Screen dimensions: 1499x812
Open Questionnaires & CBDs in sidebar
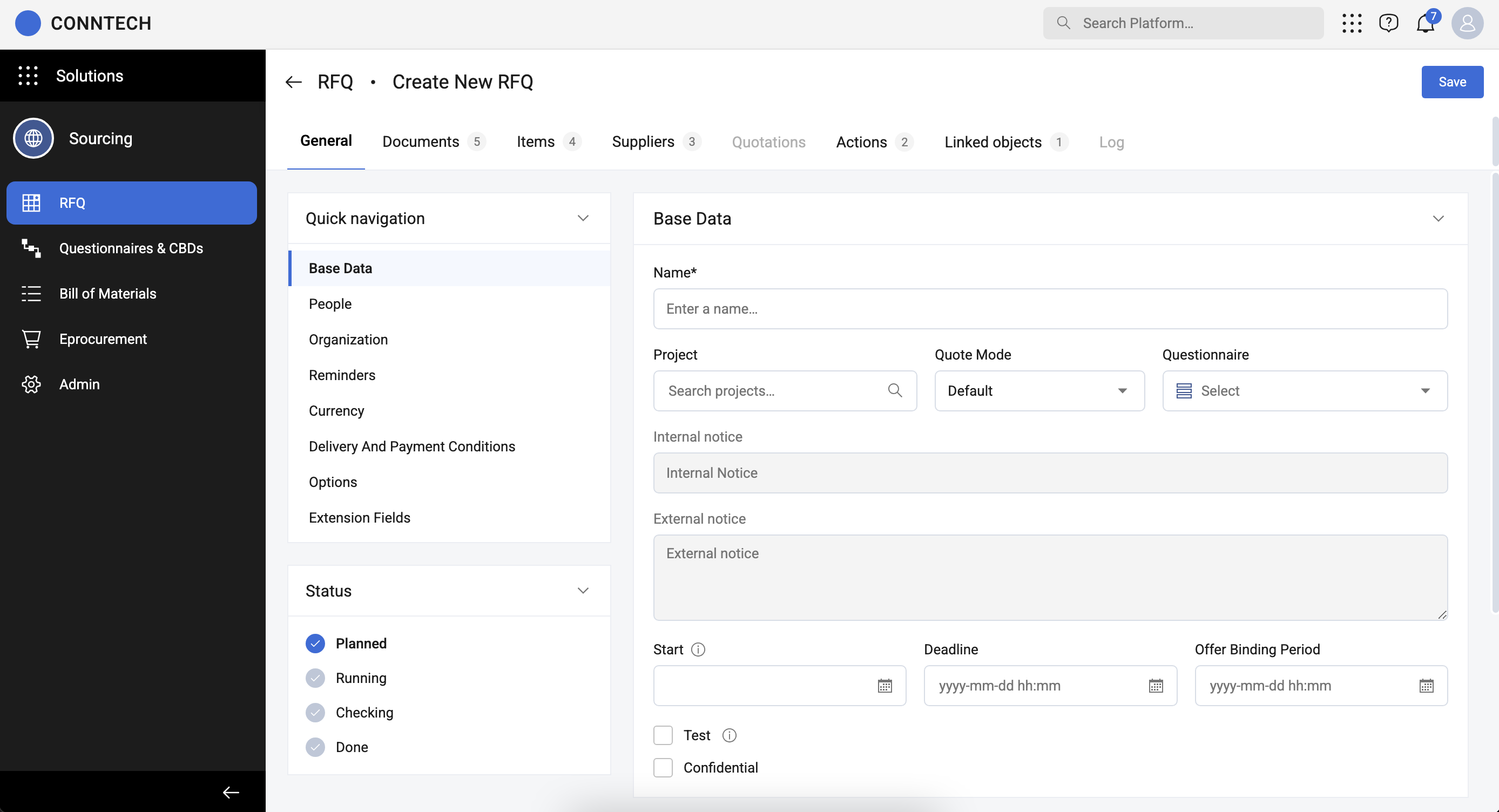(132, 248)
